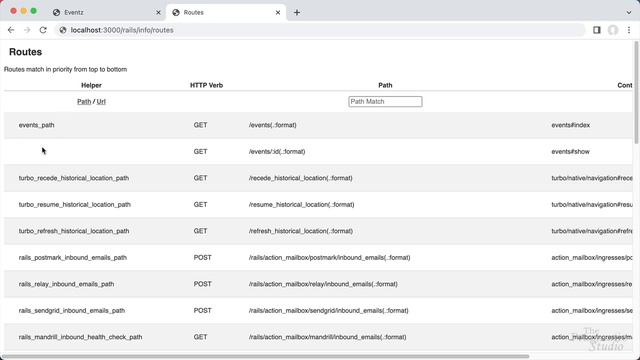Click /resume_historical_location(.:format) path
This screenshot has height=360, width=640.
(302, 204)
